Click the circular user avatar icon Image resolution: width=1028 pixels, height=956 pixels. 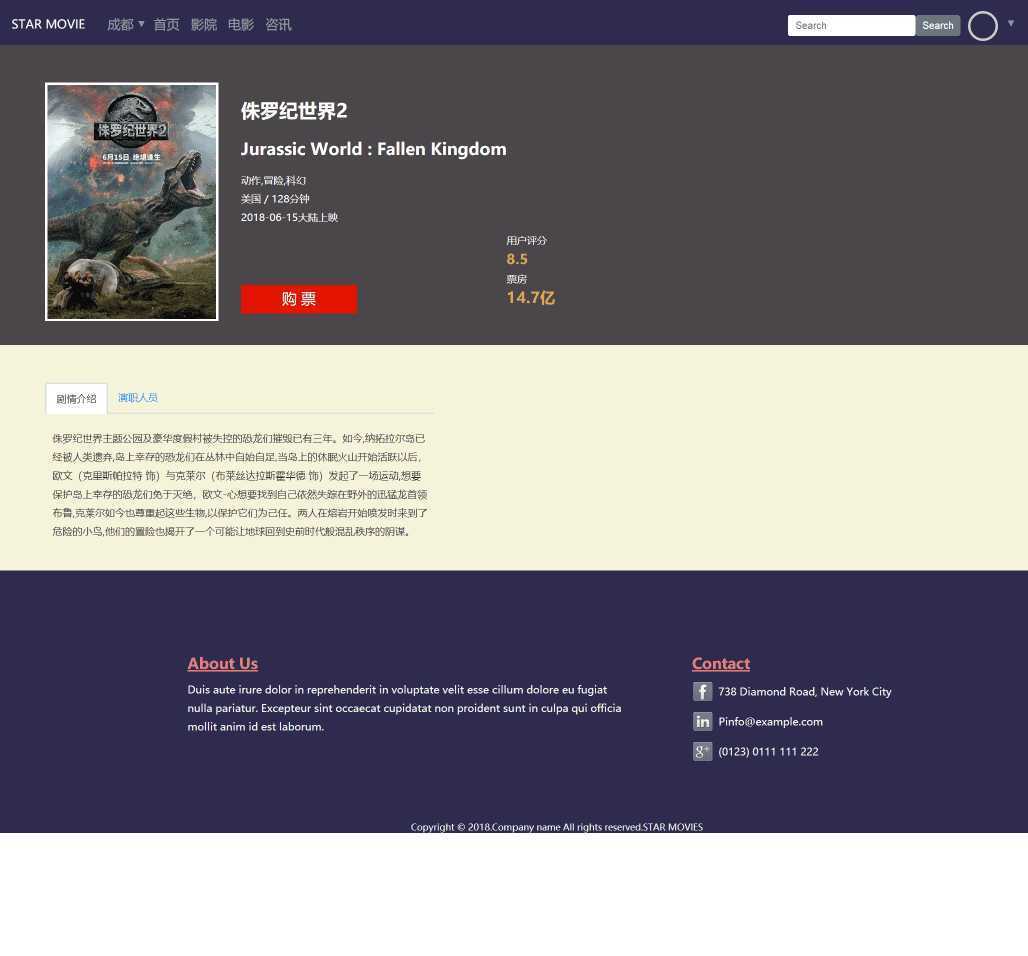pyautogui.click(x=982, y=26)
